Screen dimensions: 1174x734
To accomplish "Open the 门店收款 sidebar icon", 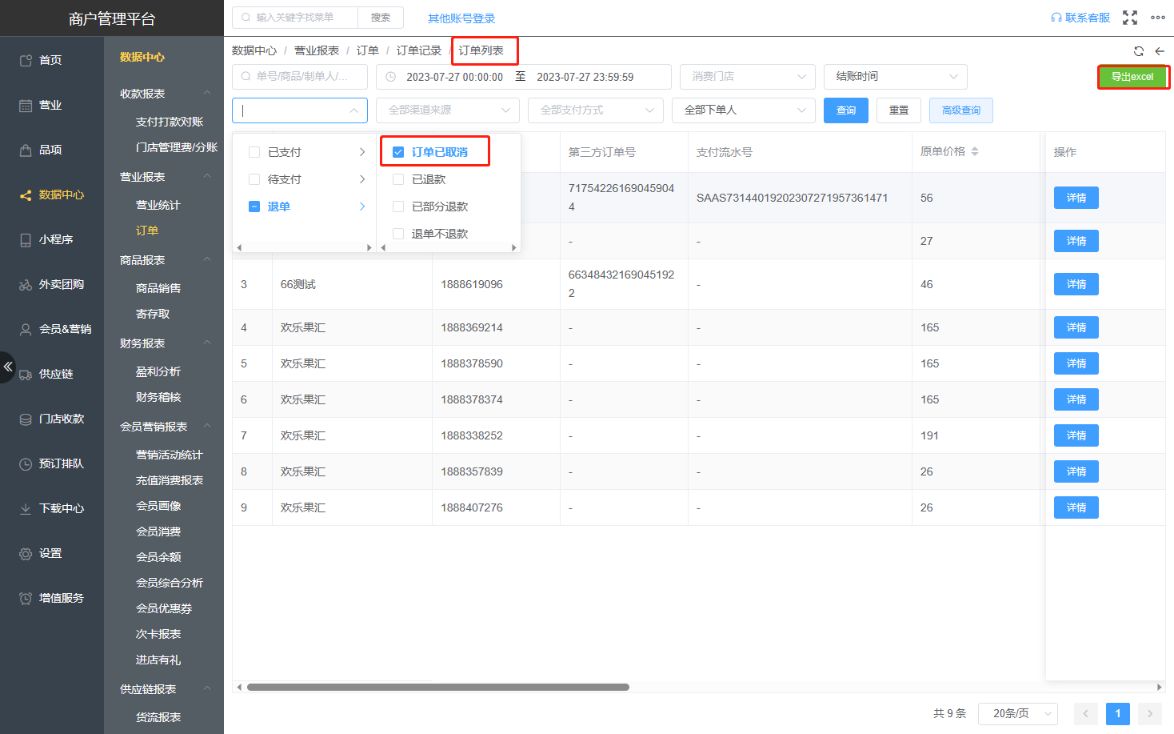I will coord(25,419).
